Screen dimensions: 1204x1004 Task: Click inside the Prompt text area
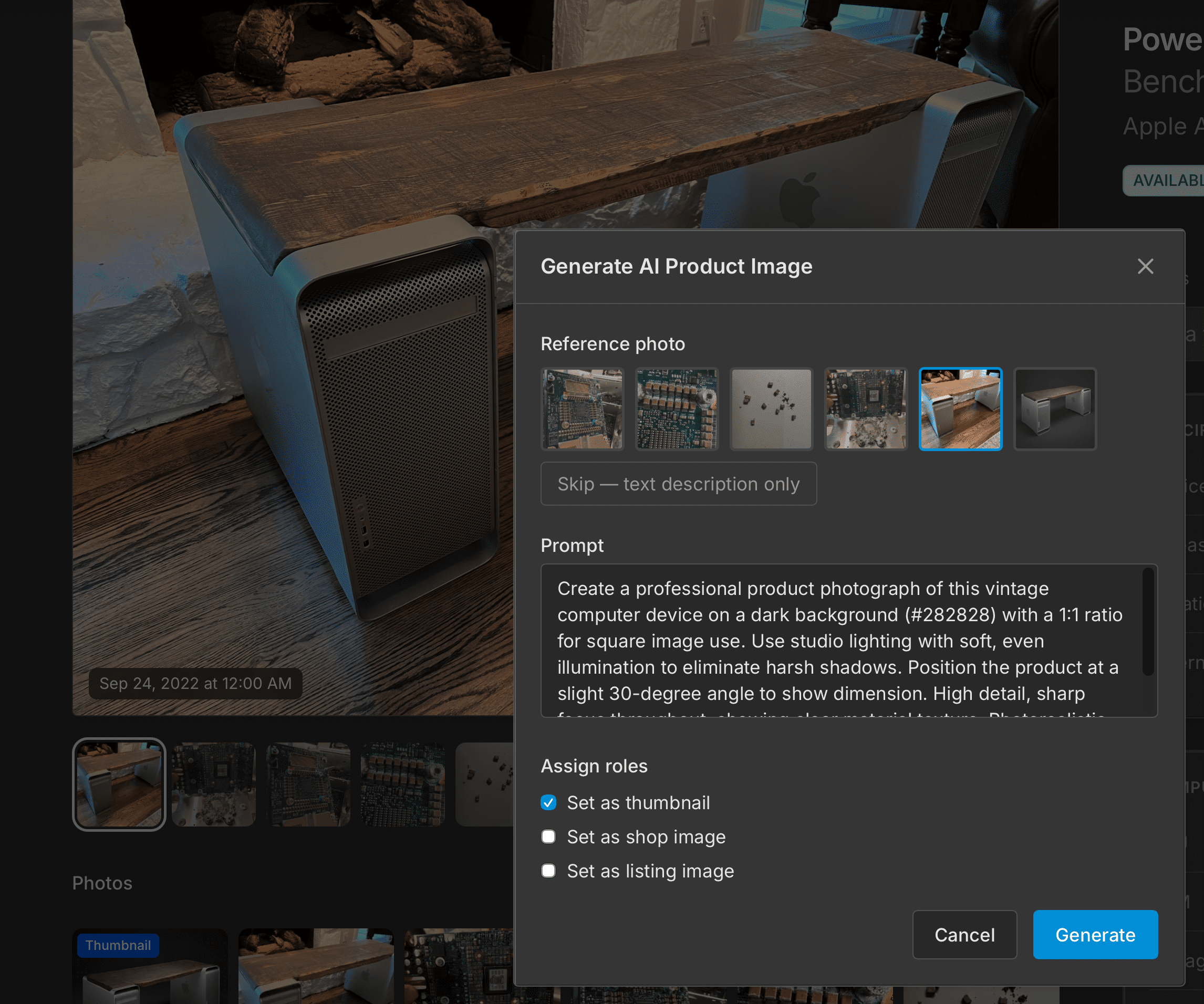point(837,640)
